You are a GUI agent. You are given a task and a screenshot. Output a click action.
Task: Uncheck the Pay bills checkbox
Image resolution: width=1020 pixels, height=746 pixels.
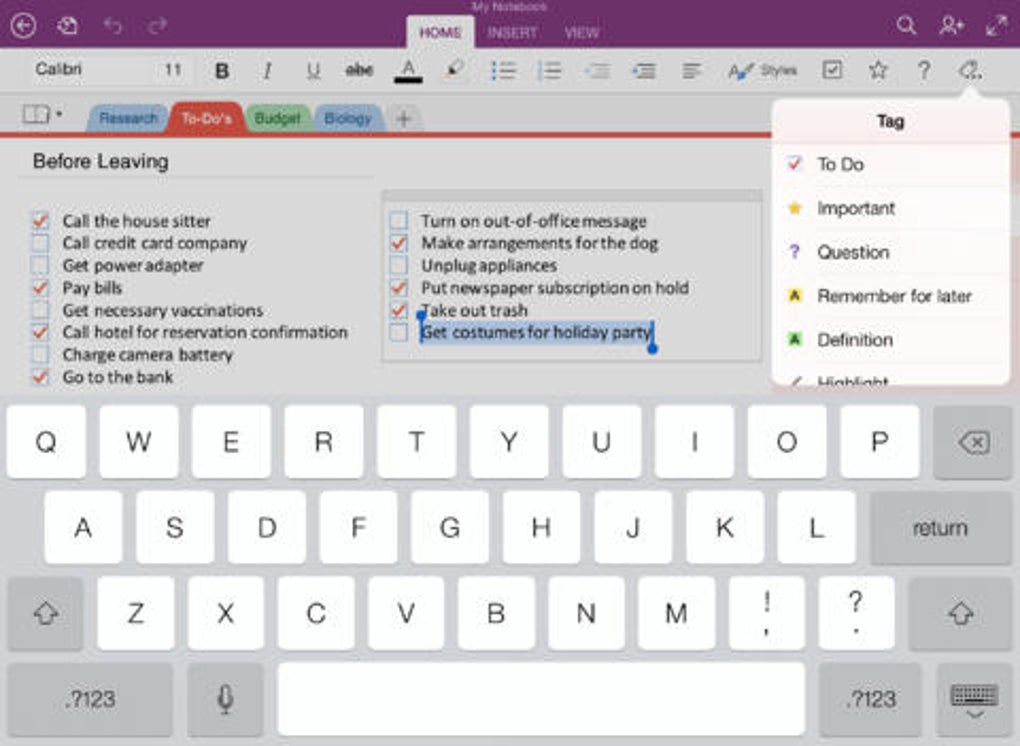[41, 288]
